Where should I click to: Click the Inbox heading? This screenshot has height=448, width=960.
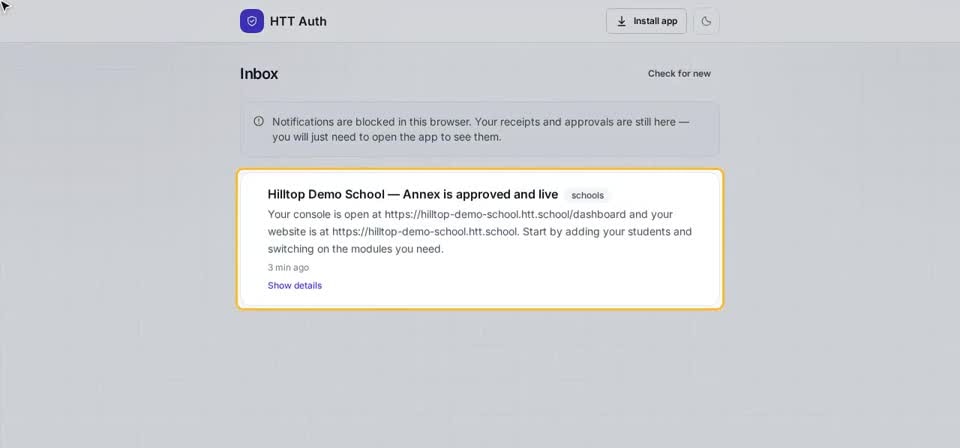pos(259,74)
